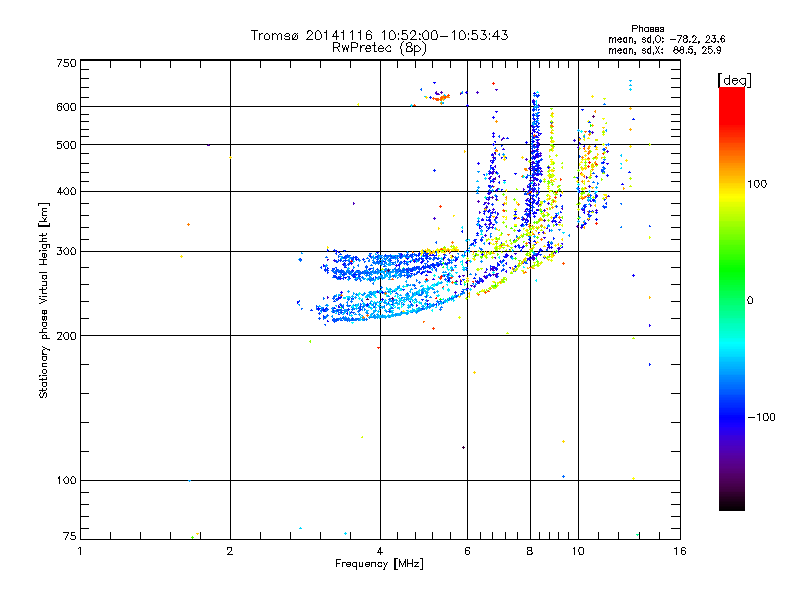This screenshot has height=600, width=800.
Task: Click the dense blue vertical trace at 8 MHz
Action: [535, 150]
